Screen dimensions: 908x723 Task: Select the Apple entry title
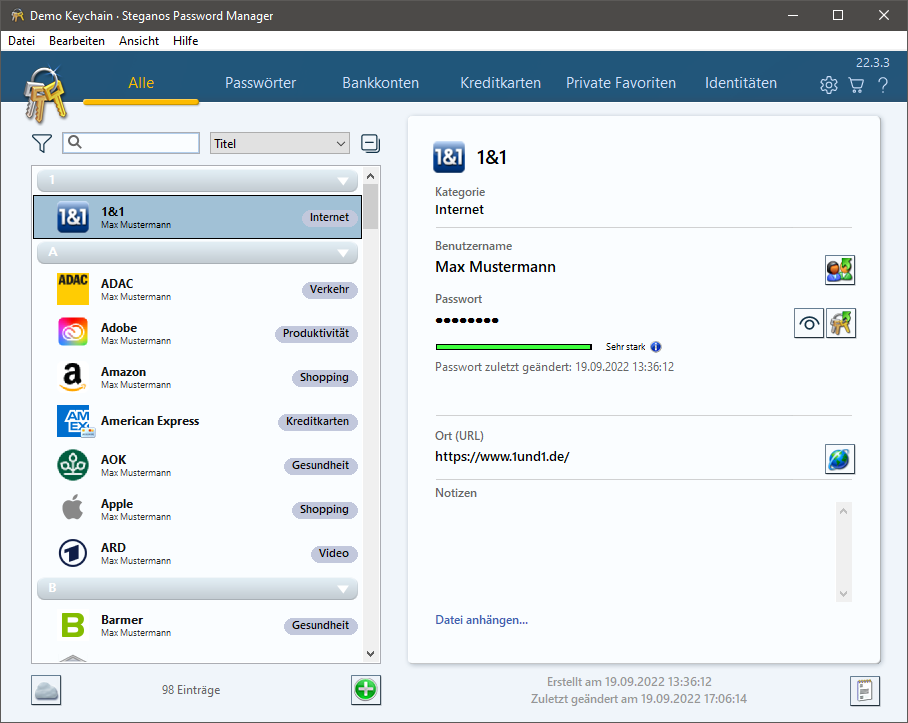point(117,504)
